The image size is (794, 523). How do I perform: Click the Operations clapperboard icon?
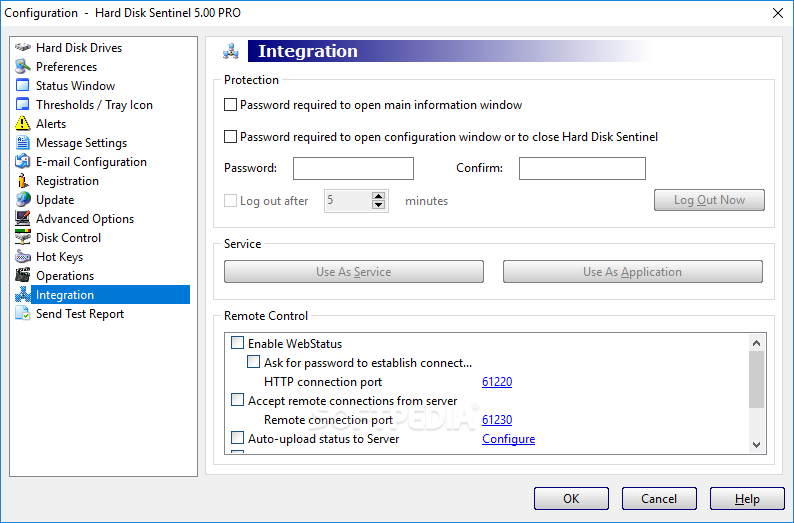tap(23, 275)
